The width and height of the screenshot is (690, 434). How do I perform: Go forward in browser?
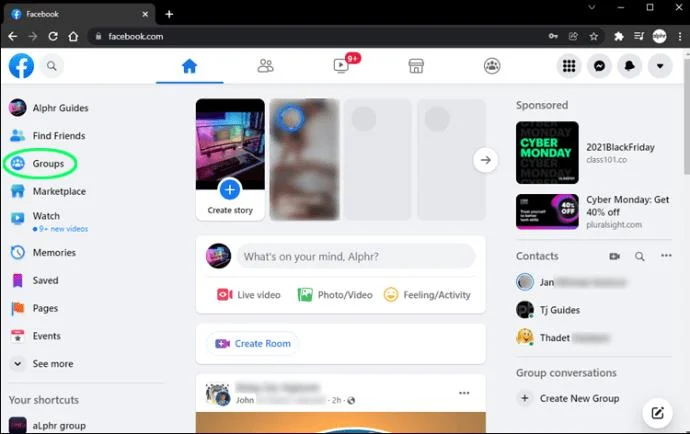pos(33,36)
